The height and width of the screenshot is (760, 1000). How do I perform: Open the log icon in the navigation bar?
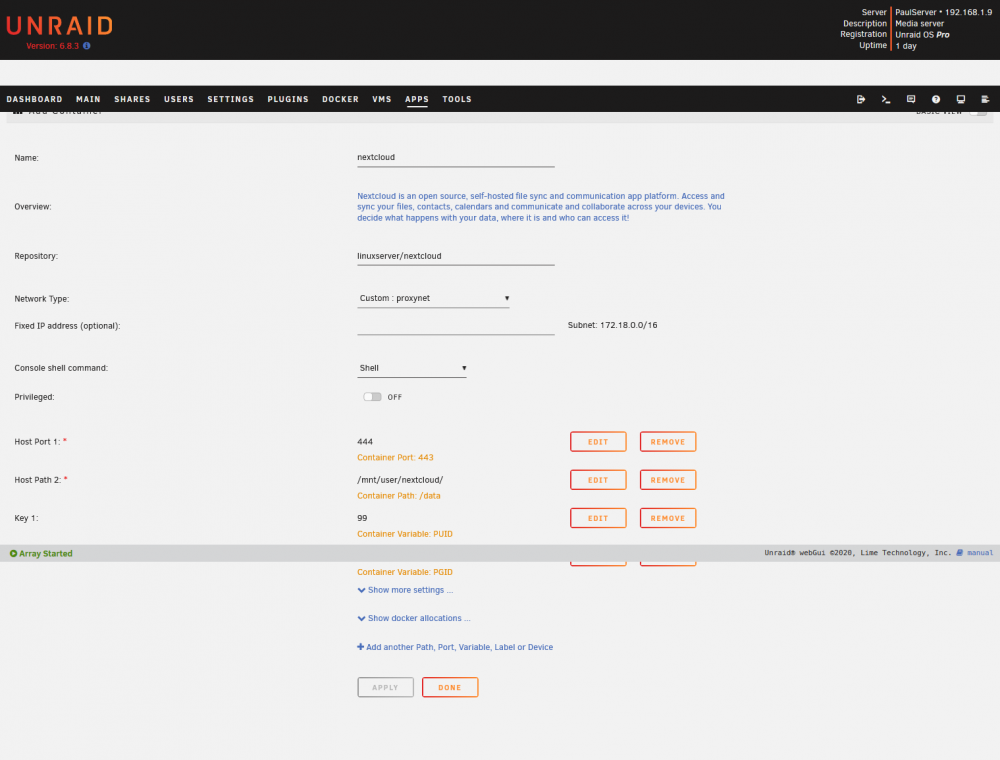click(985, 99)
